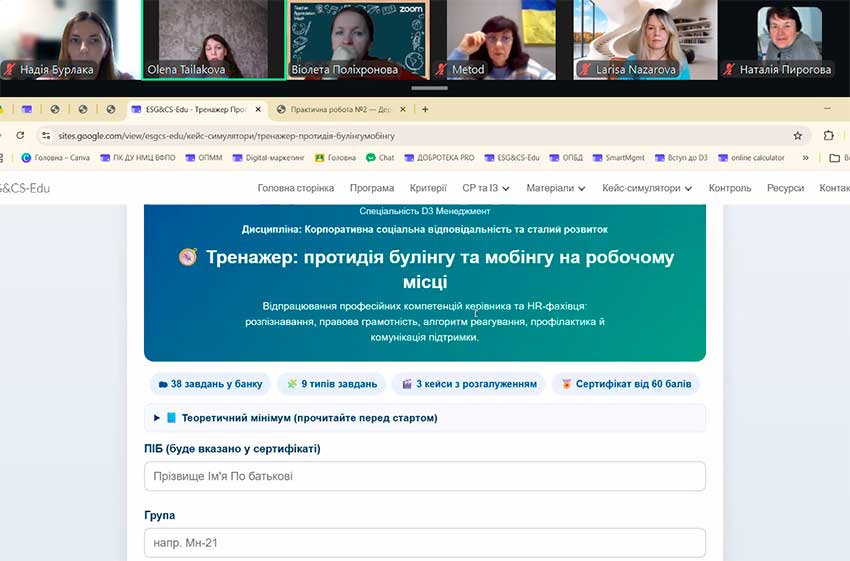Go to Головна сторінка in site menu

pyautogui.click(x=295, y=188)
